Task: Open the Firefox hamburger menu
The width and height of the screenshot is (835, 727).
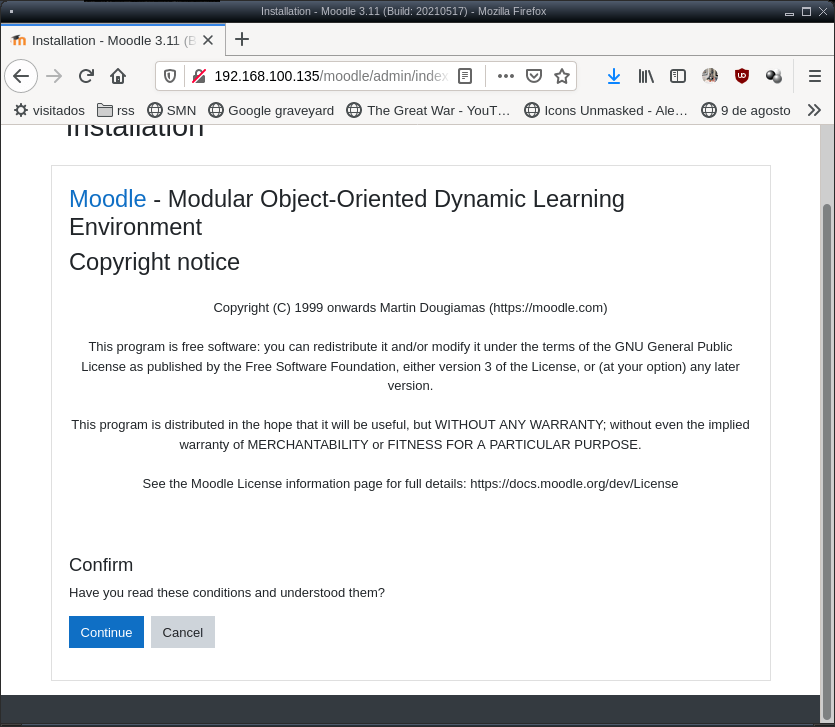Action: [815, 76]
